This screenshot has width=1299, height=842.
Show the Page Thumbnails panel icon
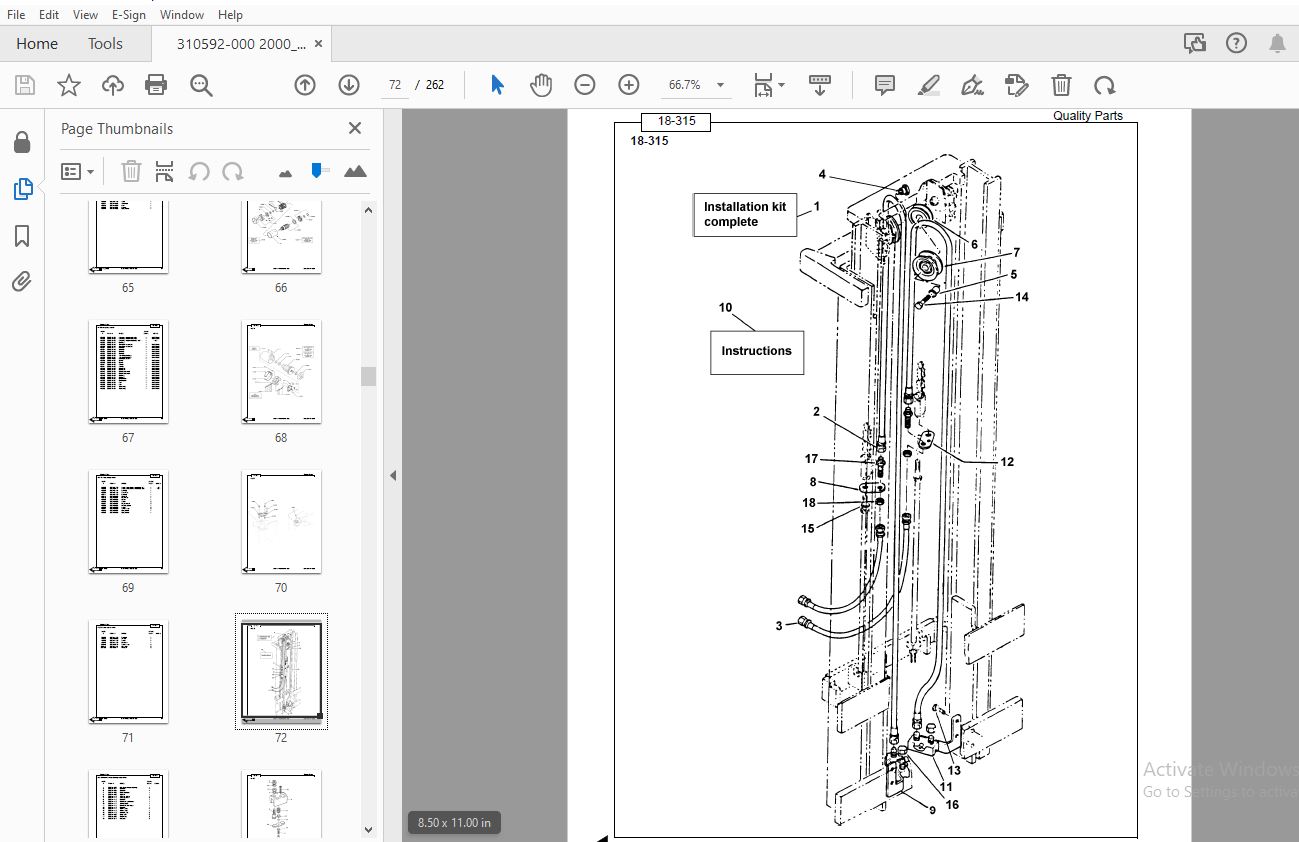coord(22,188)
